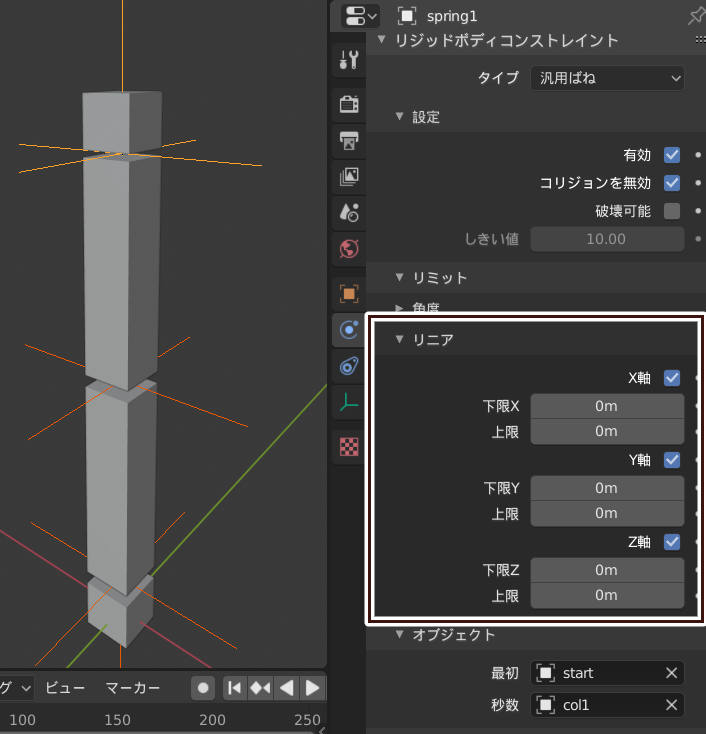Click the 下限Z value field
706x734 pixels.
click(x=607, y=570)
